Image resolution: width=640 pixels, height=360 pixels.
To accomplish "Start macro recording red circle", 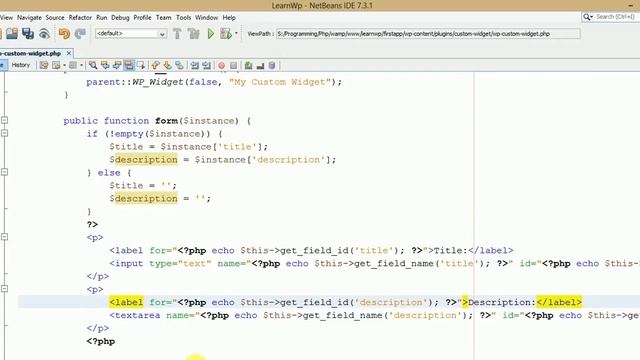I will [x=222, y=65].
